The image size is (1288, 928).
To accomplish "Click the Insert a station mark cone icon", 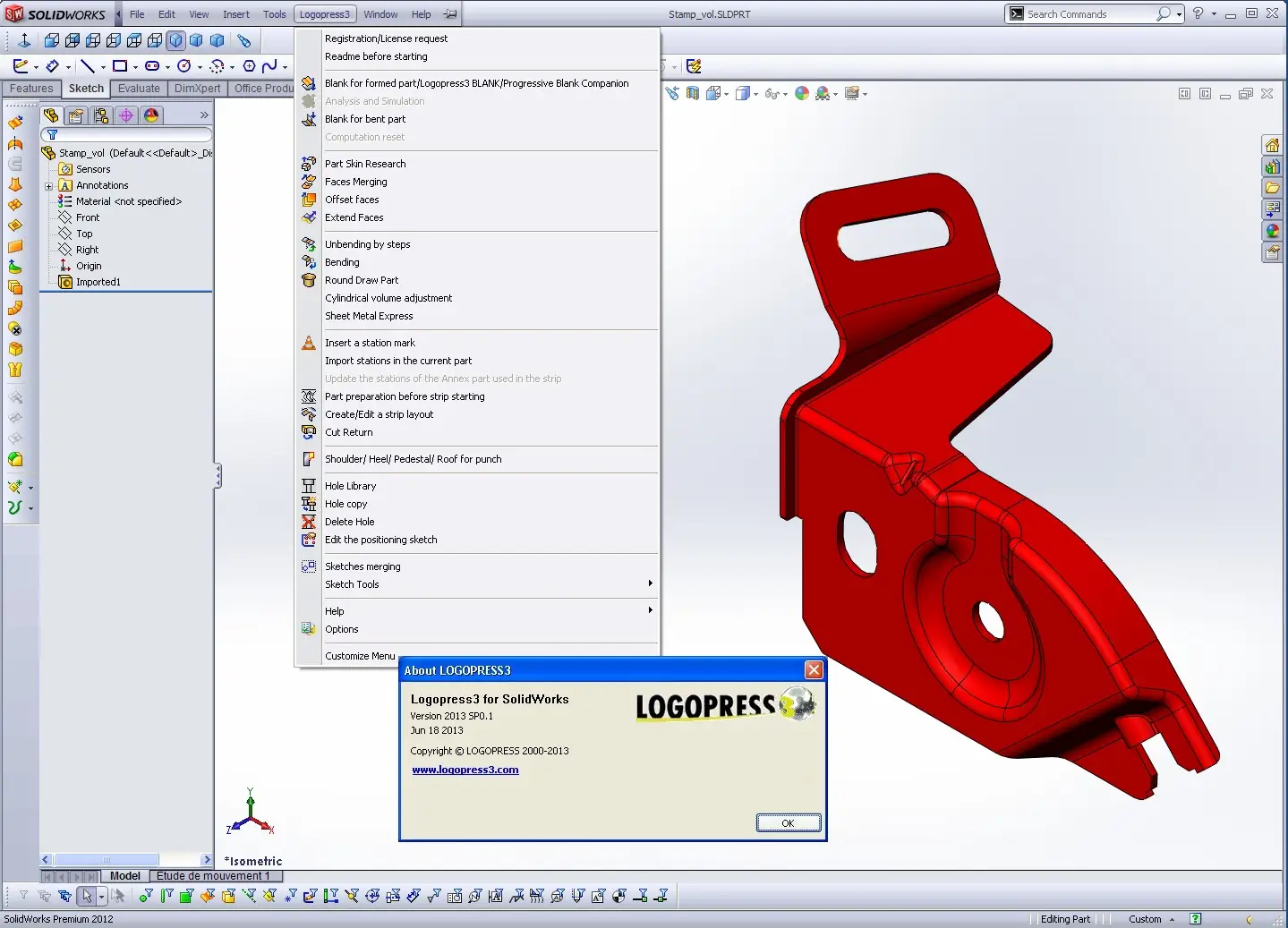I will click(x=309, y=343).
